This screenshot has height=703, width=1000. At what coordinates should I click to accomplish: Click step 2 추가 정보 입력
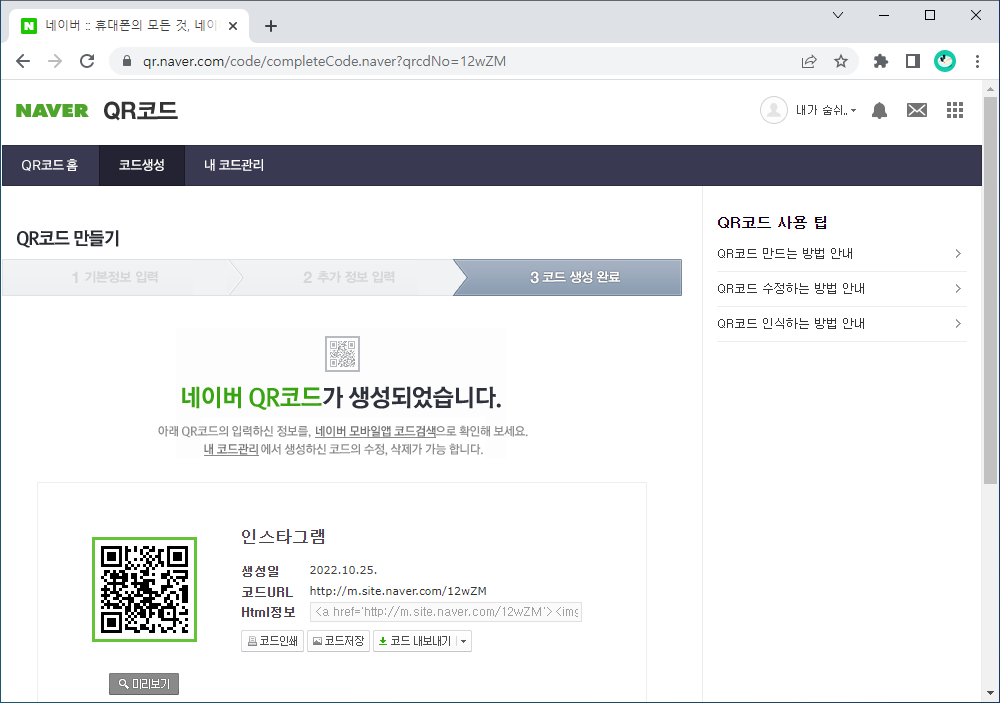coord(349,278)
